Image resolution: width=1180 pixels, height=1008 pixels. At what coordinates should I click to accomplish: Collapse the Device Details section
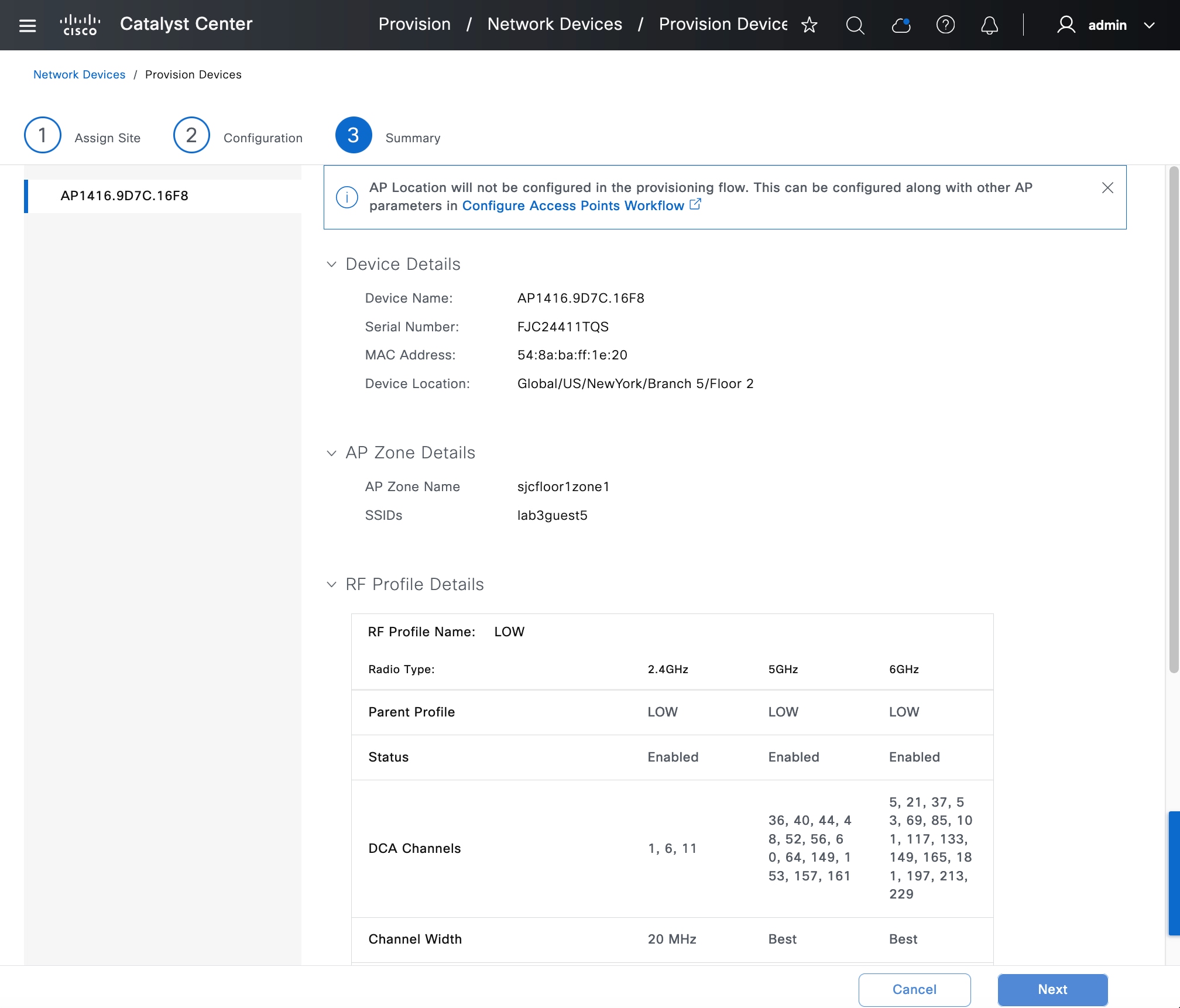click(332, 265)
